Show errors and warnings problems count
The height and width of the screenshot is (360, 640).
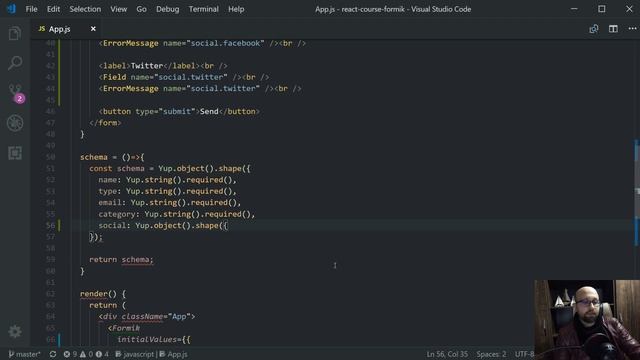pyautogui.click(x=86, y=354)
